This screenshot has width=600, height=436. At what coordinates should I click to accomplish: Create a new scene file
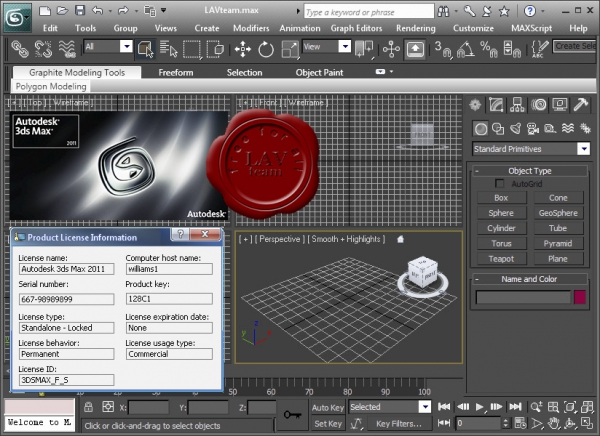45,11
